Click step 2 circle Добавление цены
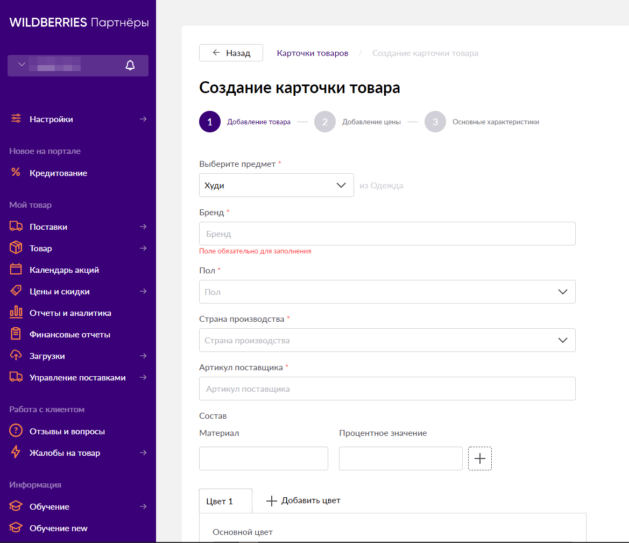 (325, 122)
